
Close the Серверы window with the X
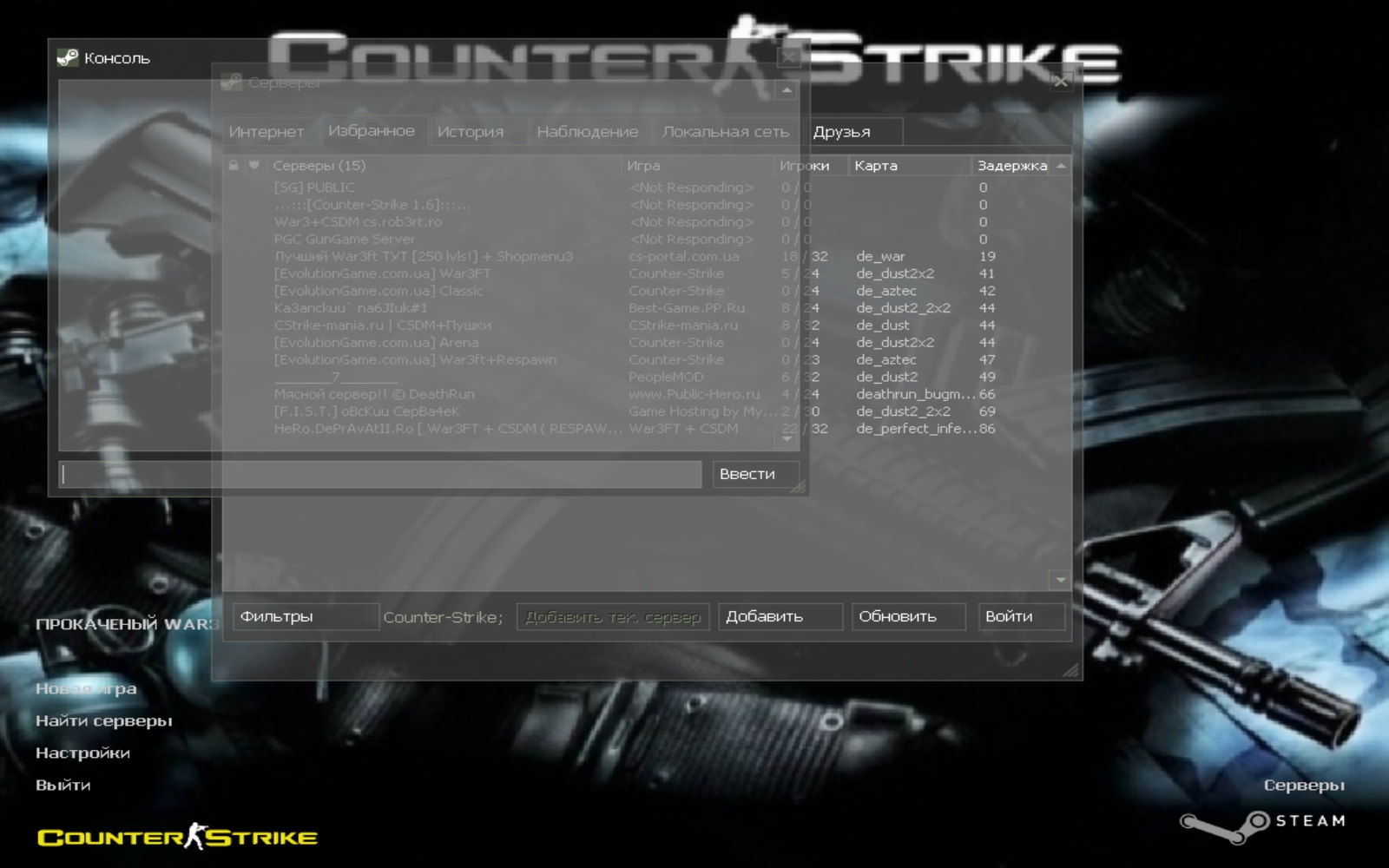pos(1060,82)
